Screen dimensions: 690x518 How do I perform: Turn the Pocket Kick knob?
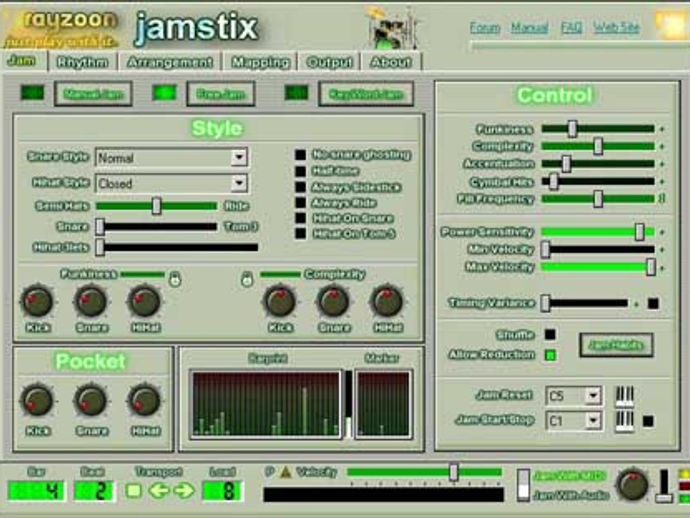pos(37,400)
